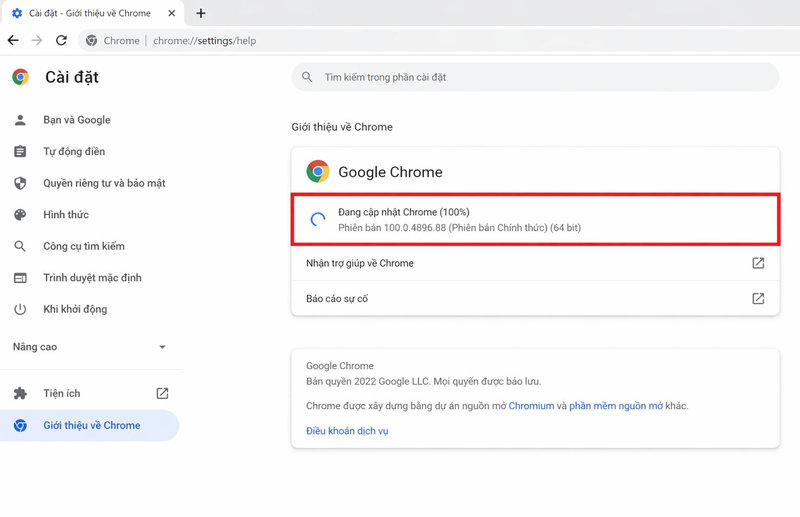Viewport: 800px width, 517px height.
Task: Click the Google Chrome card title
Action: click(390, 172)
